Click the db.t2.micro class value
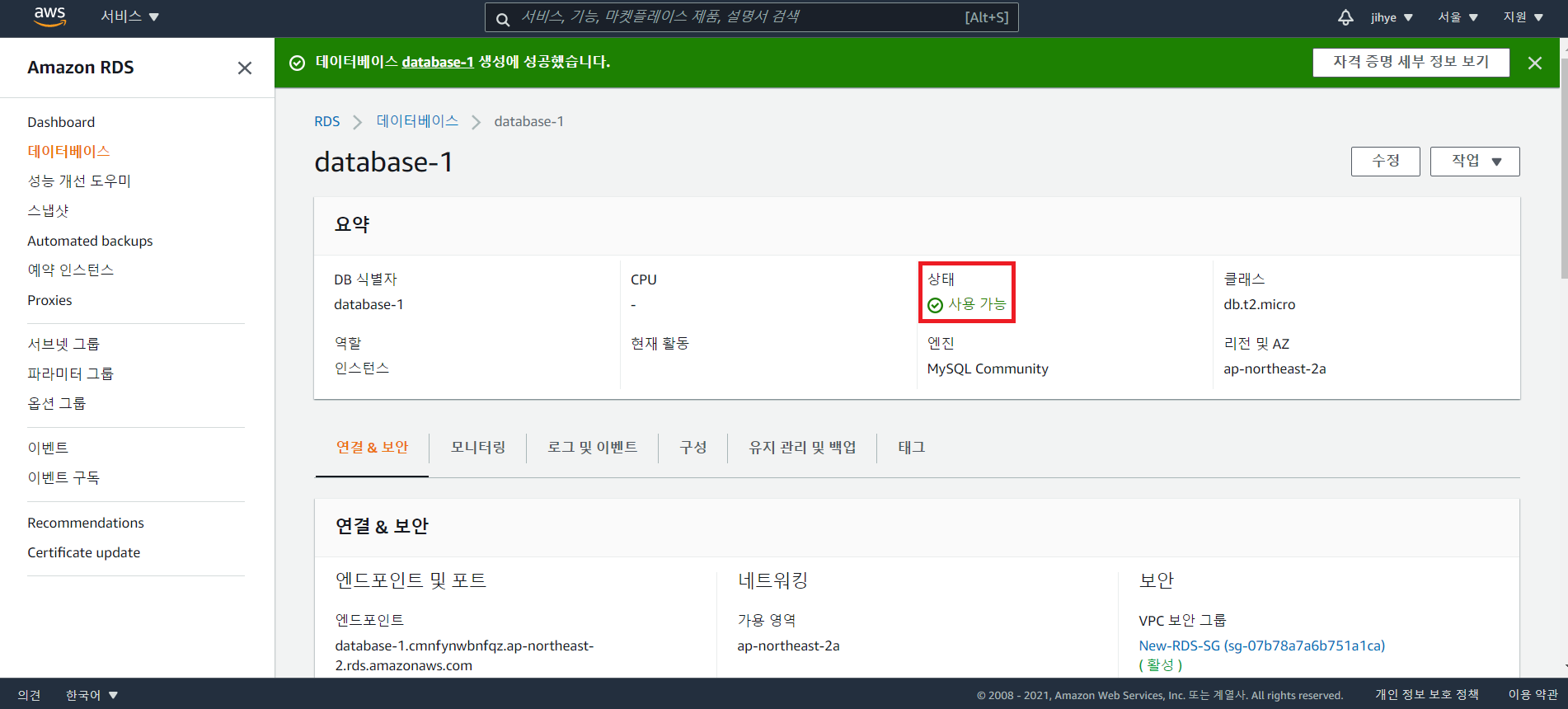Viewport: 1568px width, 709px height. pyautogui.click(x=1259, y=304)
